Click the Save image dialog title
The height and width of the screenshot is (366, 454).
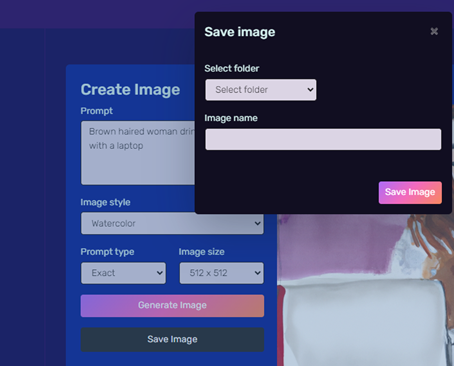(240, 32)
